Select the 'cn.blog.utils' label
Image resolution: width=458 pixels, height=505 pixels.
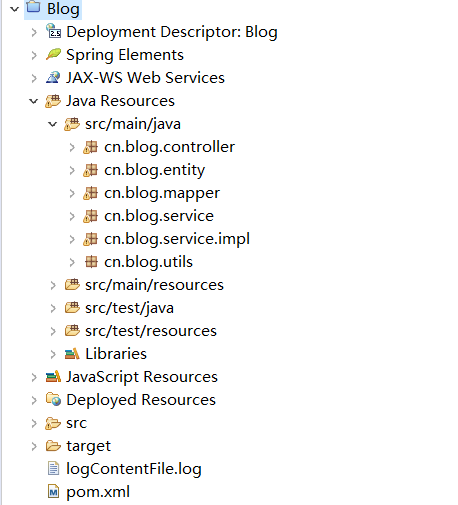pos(148,262)
